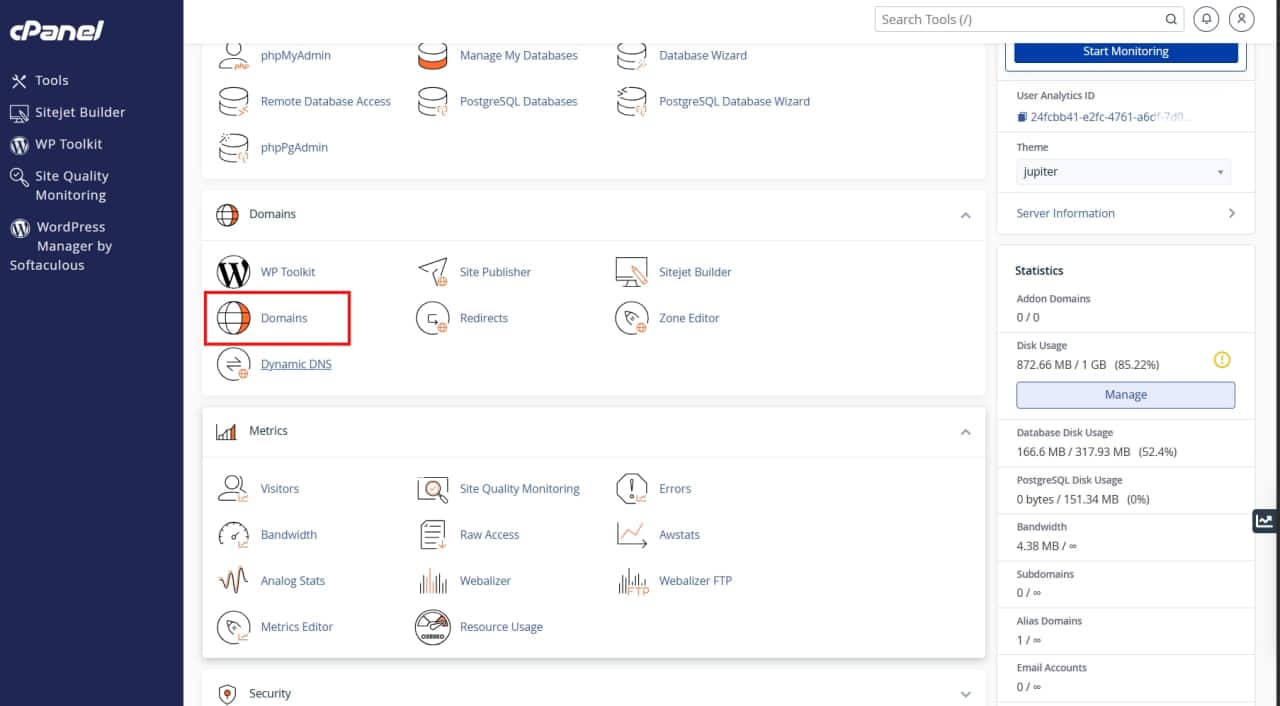Viewport: 1280px width, 706px height.
Task: Open the Resource Usage link text
Action: coord(501,627)
